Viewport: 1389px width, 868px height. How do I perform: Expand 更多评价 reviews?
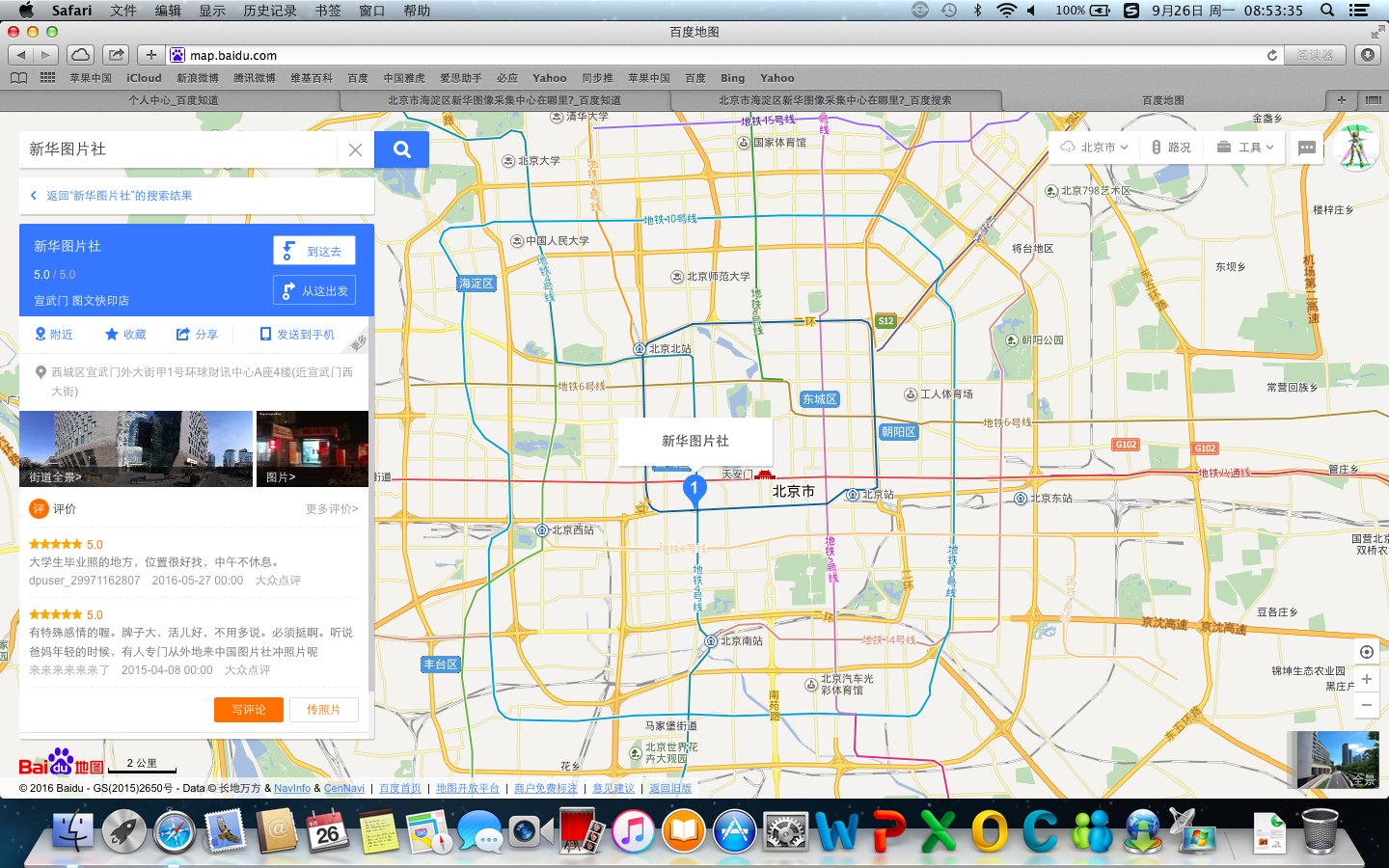[331, 509]
